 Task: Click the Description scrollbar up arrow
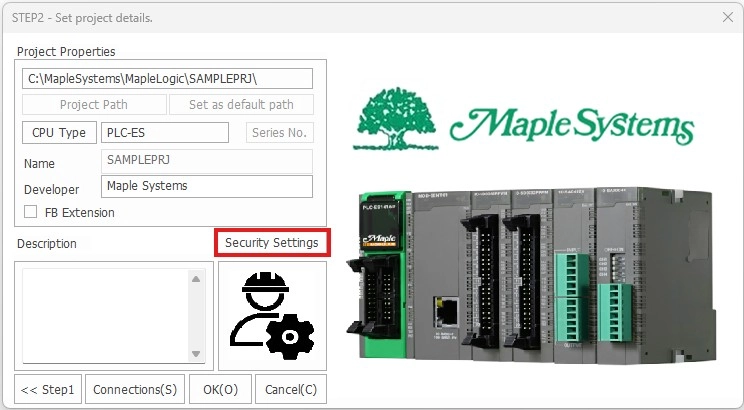click(x=196, y=279)
